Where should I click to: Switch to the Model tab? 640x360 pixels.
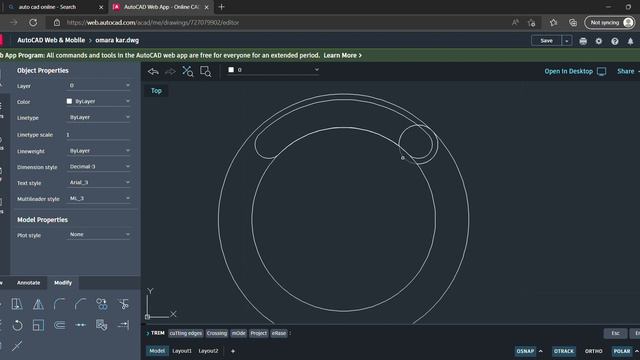click(157, 351)
